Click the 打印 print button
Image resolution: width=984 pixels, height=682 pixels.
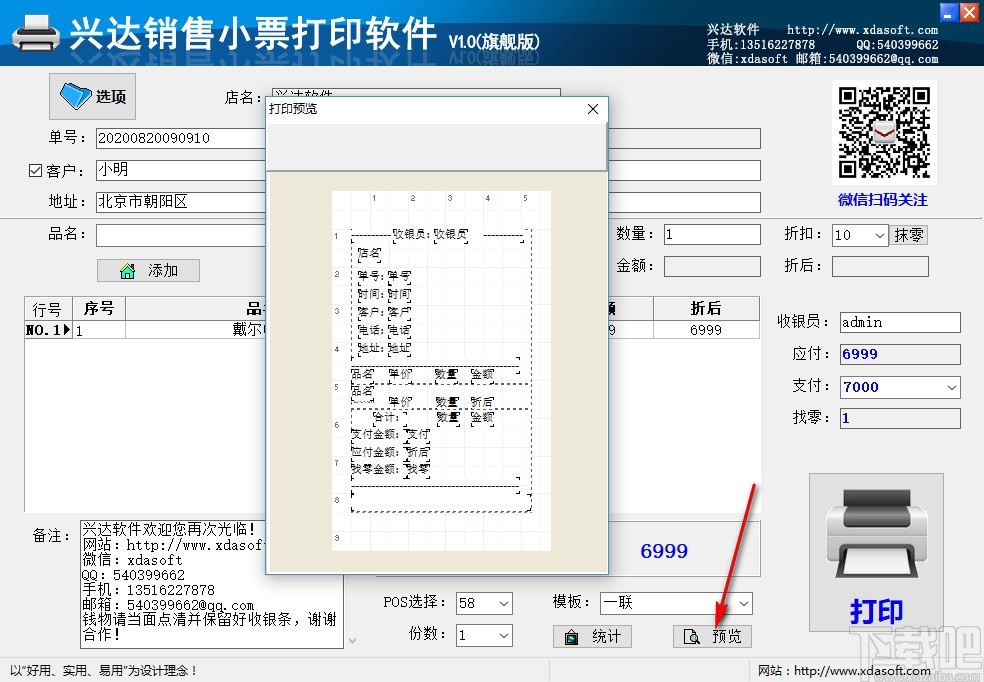875,612
